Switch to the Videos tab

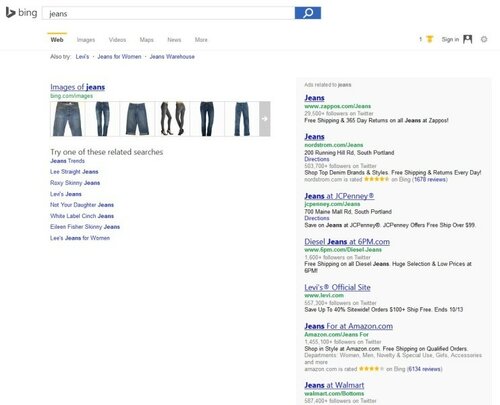coord(117,40)
